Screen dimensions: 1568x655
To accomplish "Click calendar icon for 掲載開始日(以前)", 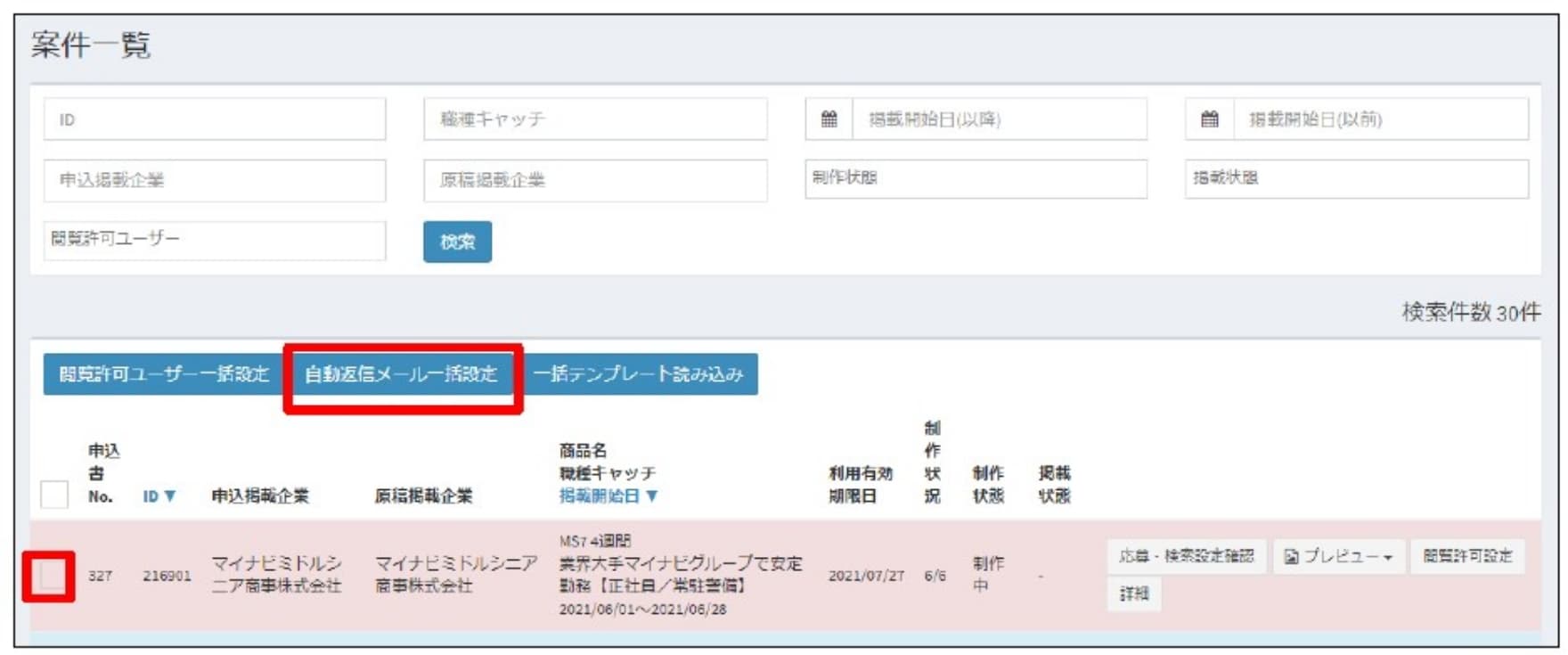I will pos(1209,119).
